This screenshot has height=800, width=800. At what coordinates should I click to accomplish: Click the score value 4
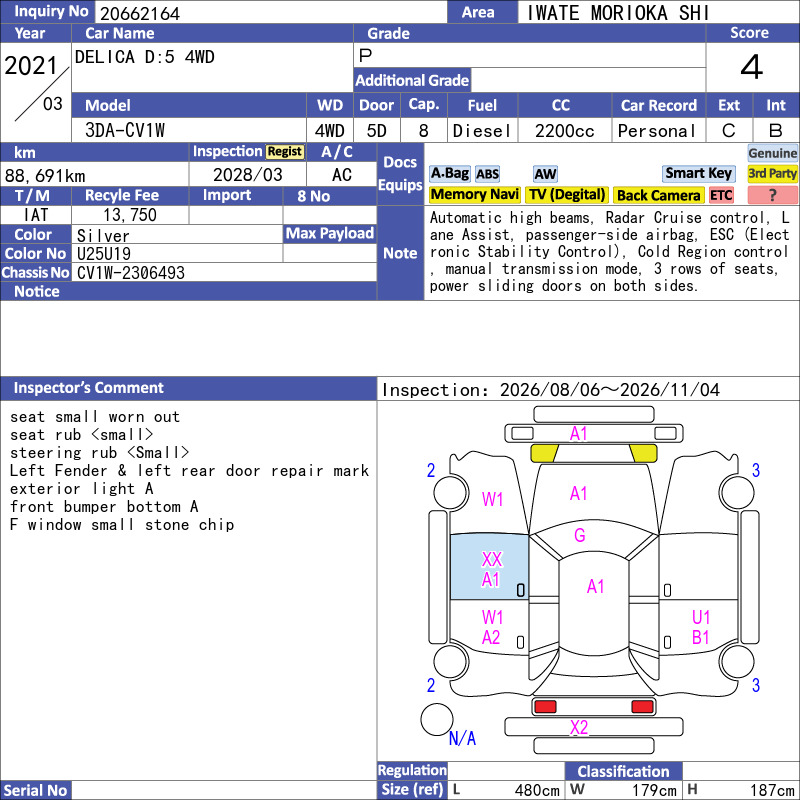coord(752,67)
